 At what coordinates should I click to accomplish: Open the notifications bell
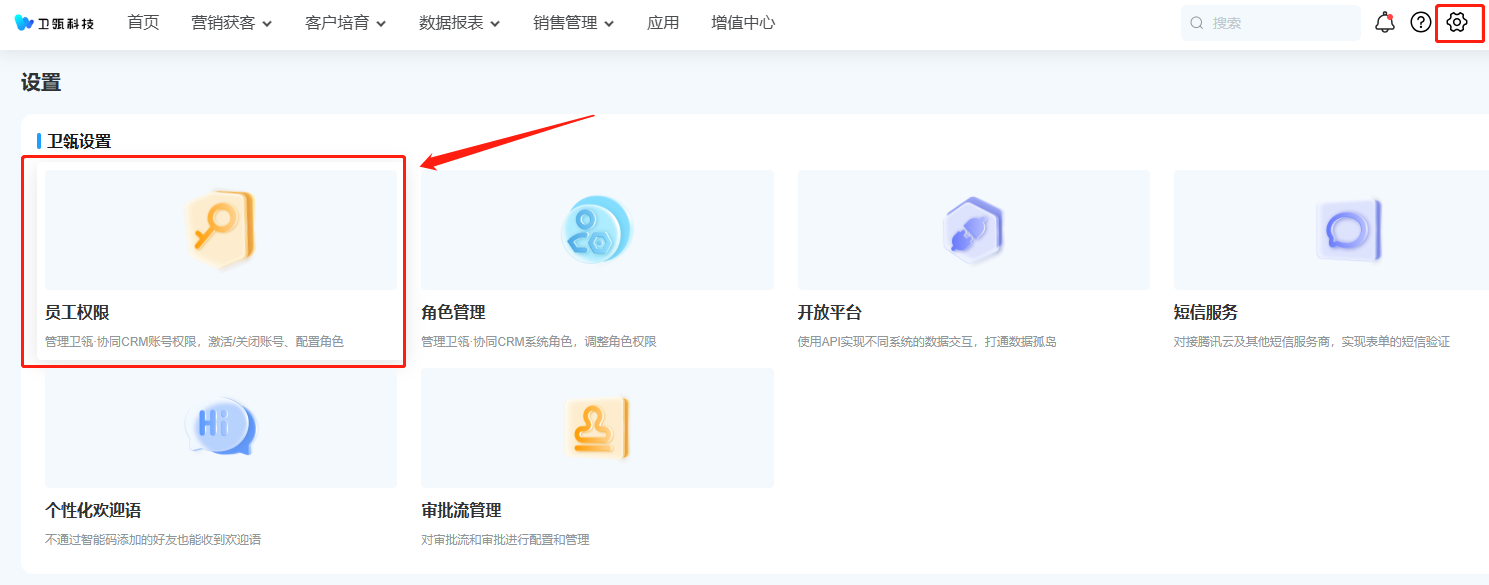pyautogui.click(x=1385, y=22)
